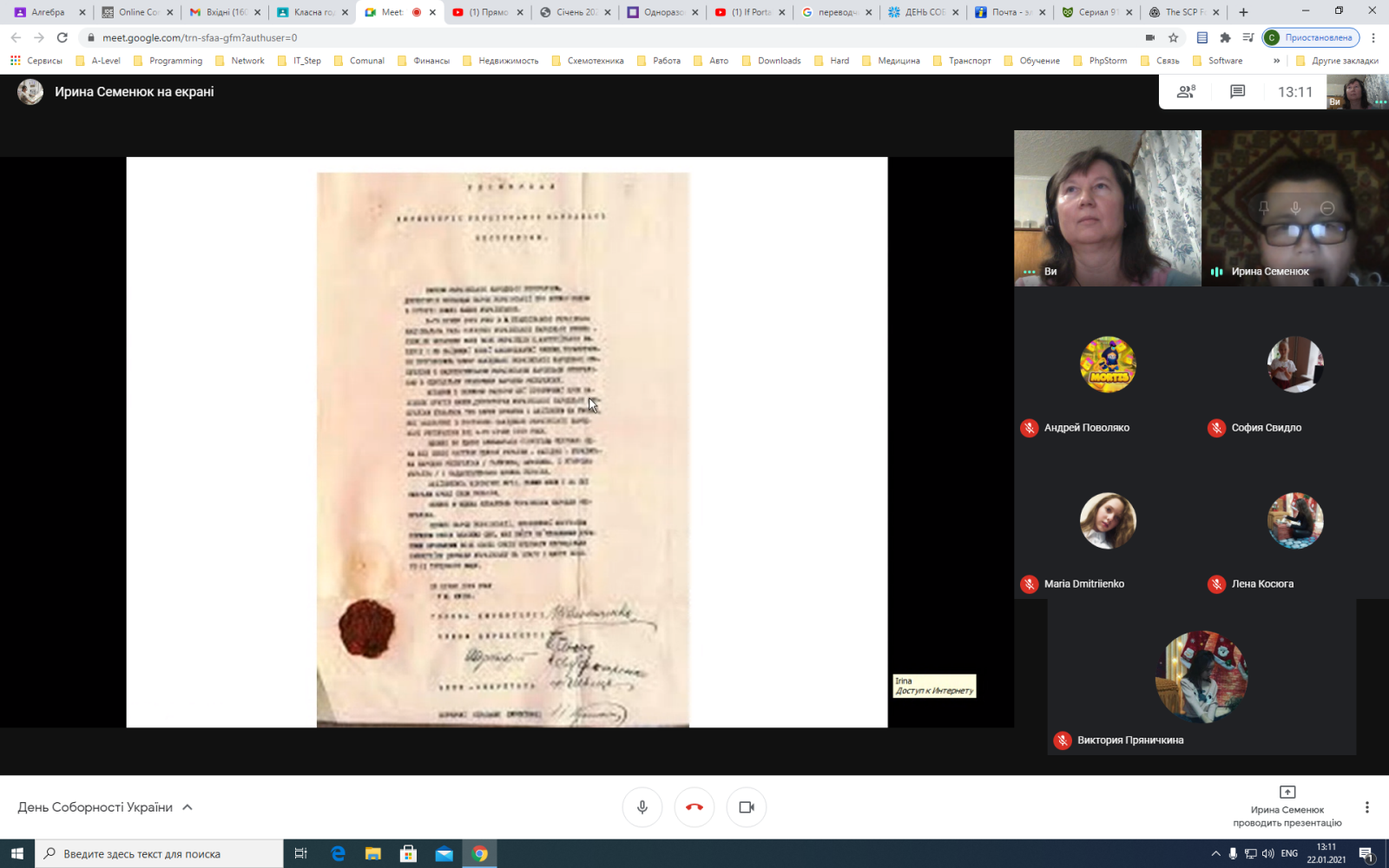Open Meet more options three-dot menu

coord(1366,807)
